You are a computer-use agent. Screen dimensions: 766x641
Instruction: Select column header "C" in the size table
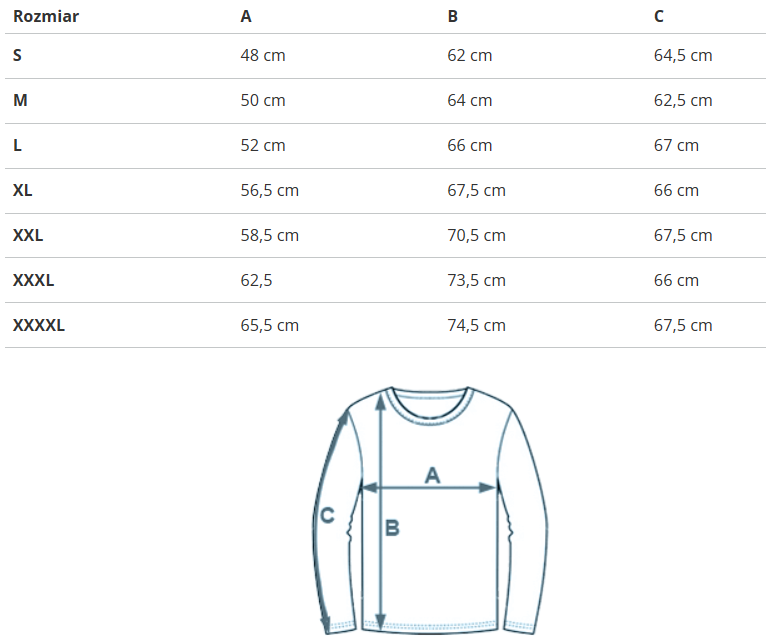tap(659, 16)
